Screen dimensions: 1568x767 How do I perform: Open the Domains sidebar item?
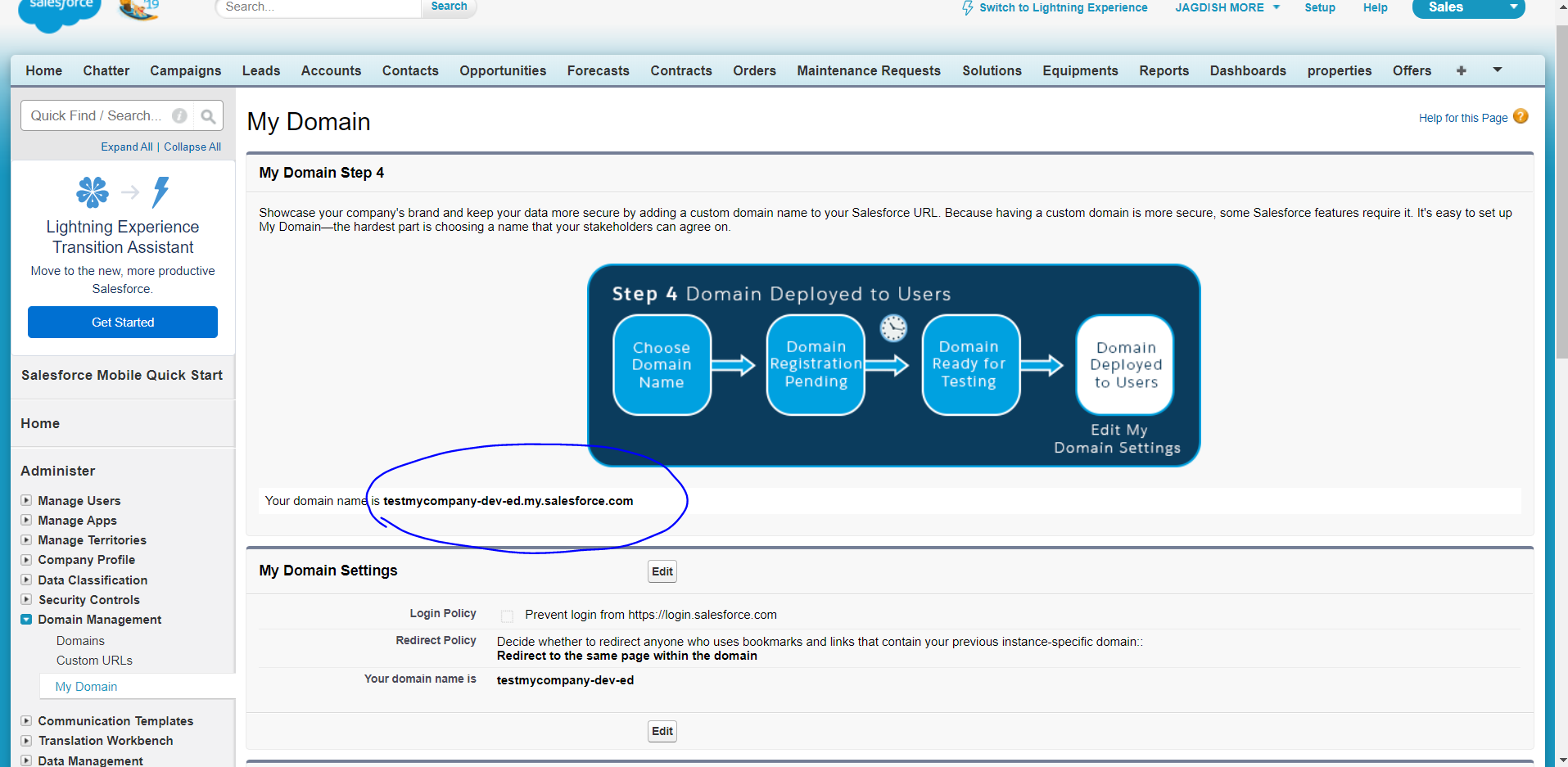click(80, 641)
